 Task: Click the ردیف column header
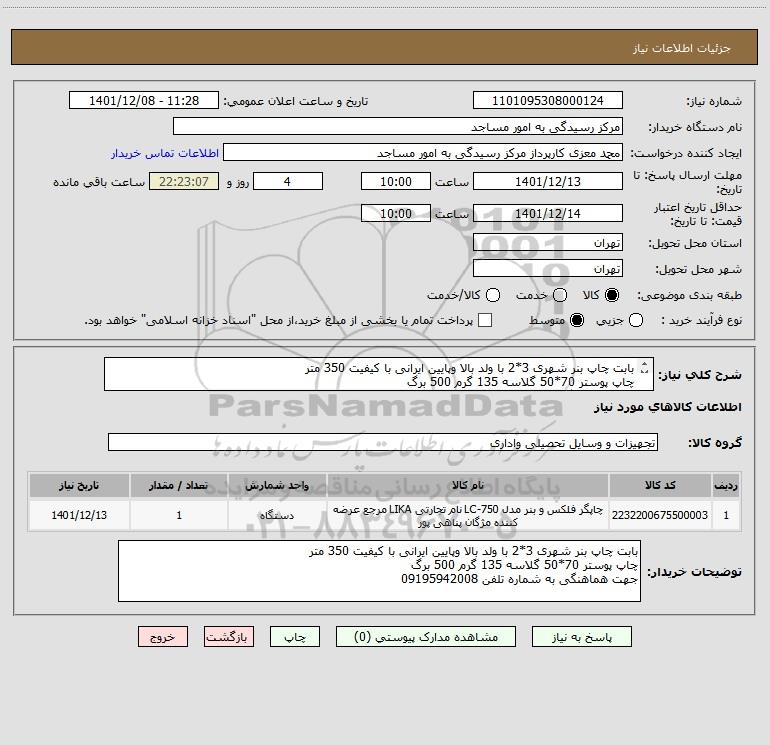(x=726, y=485)
